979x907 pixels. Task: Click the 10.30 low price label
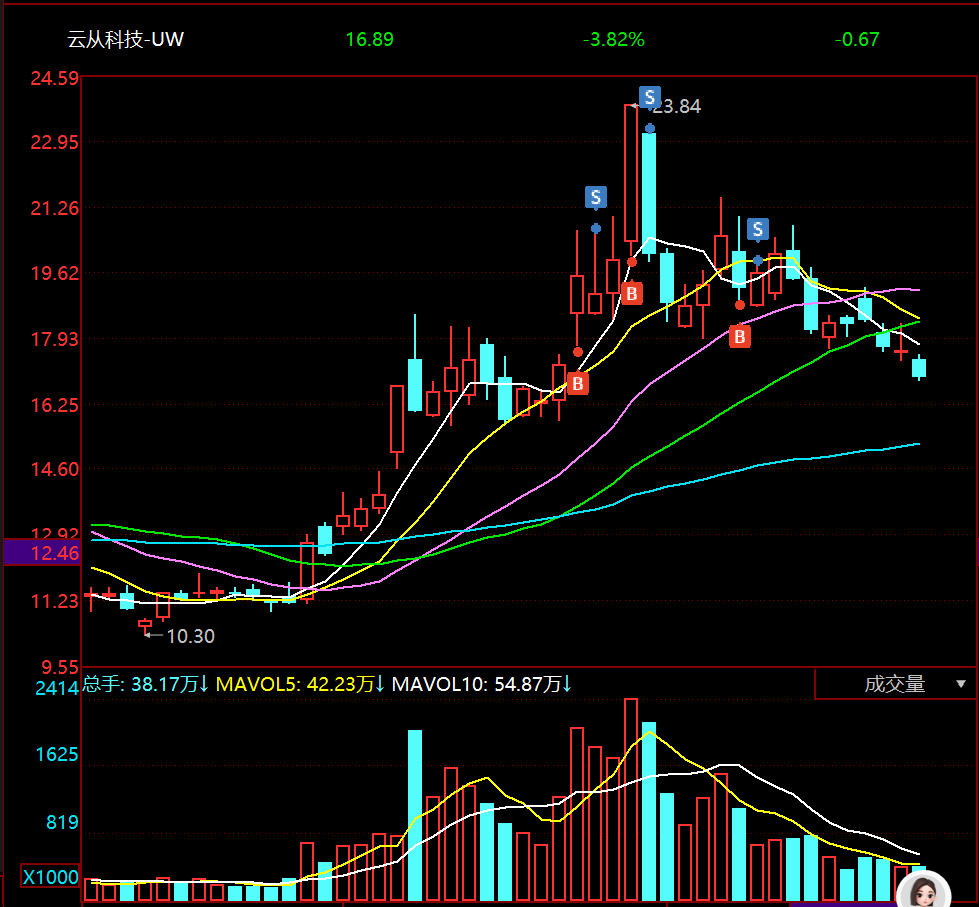click(190, 636)
